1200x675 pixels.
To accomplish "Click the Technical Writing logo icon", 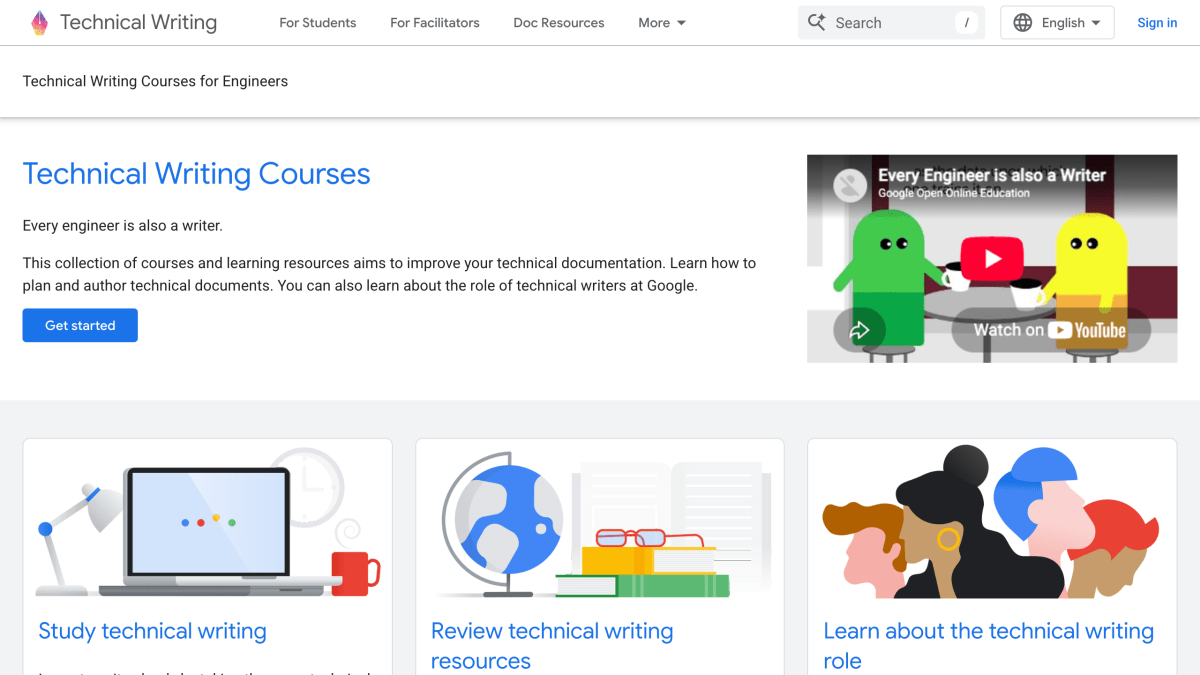I will 39,23.
